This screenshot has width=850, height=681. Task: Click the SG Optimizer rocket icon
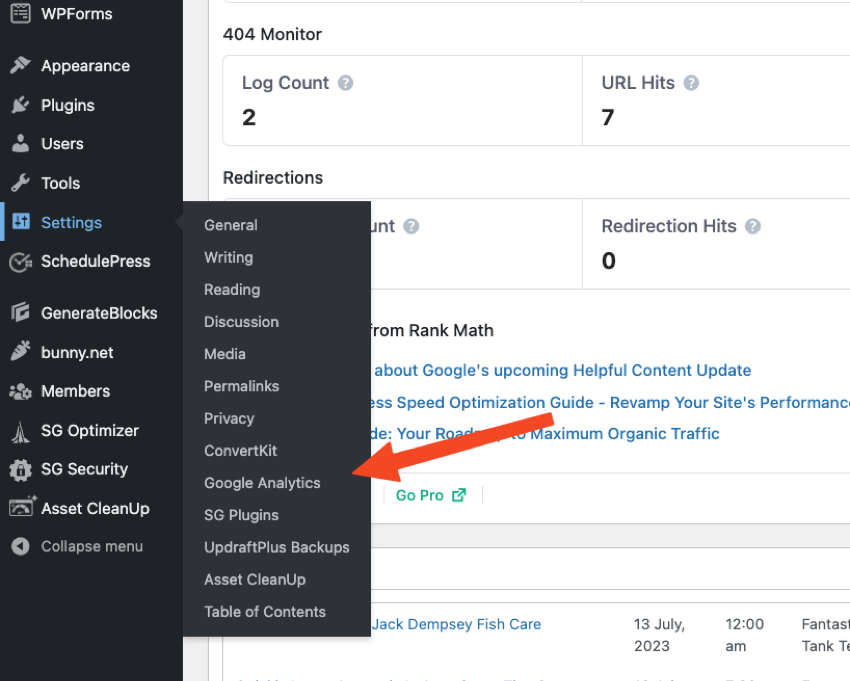coord(22,430)
